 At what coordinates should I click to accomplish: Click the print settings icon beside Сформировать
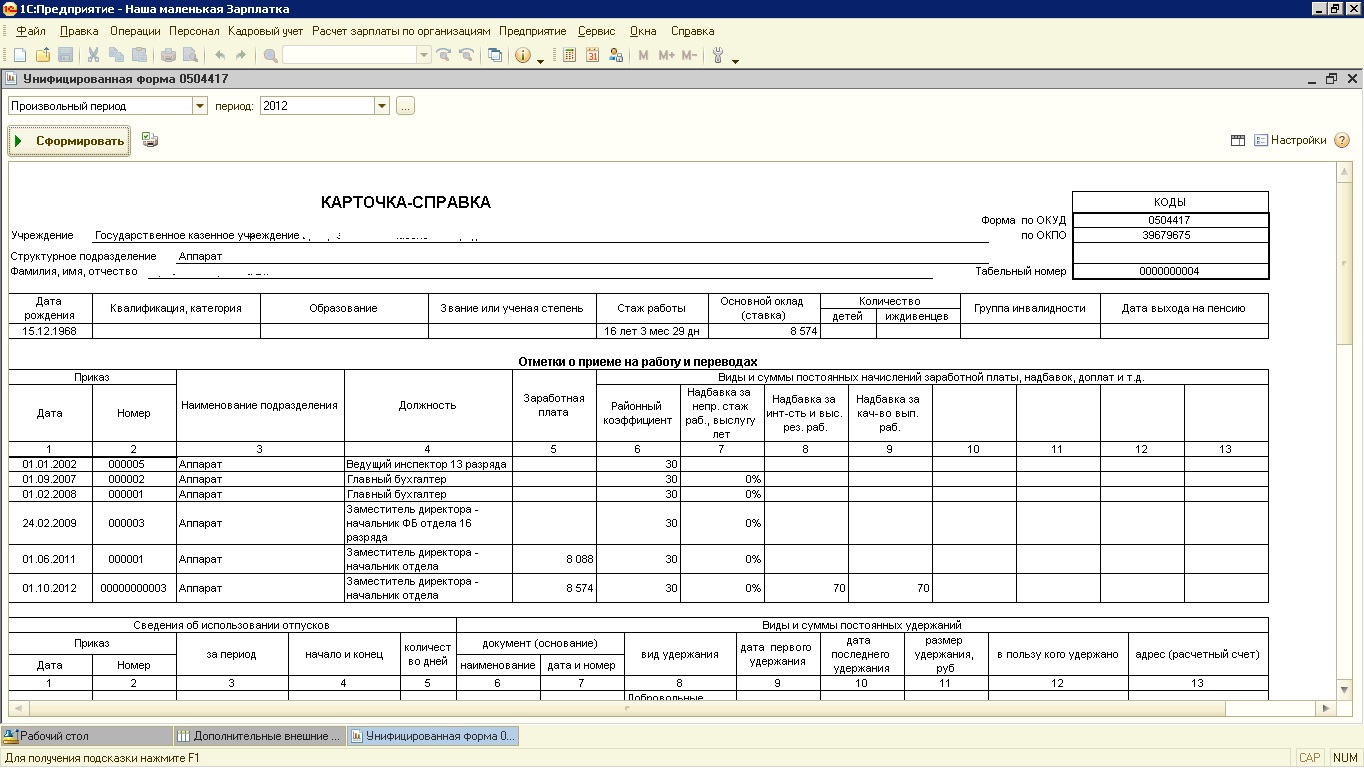pos(150,140)
